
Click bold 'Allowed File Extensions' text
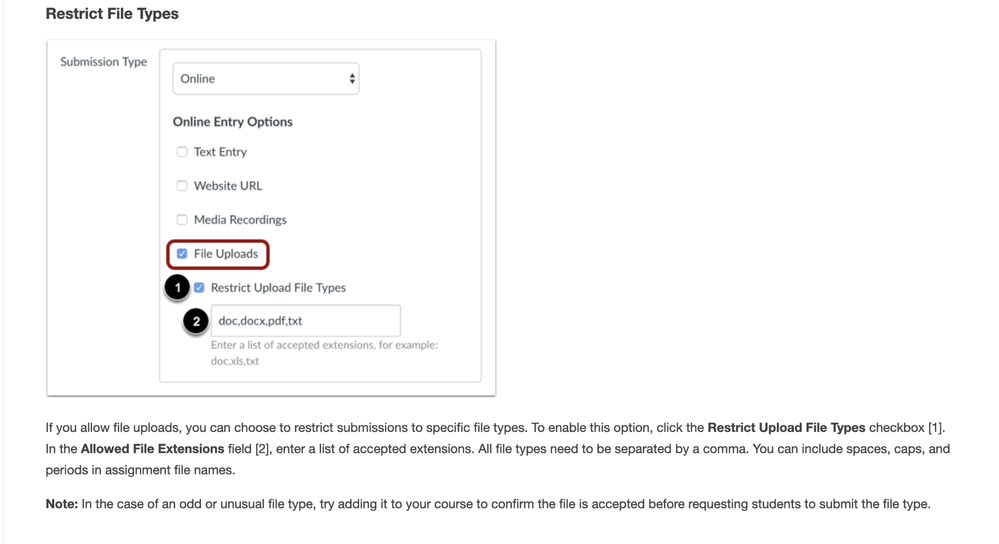point(152,450)
